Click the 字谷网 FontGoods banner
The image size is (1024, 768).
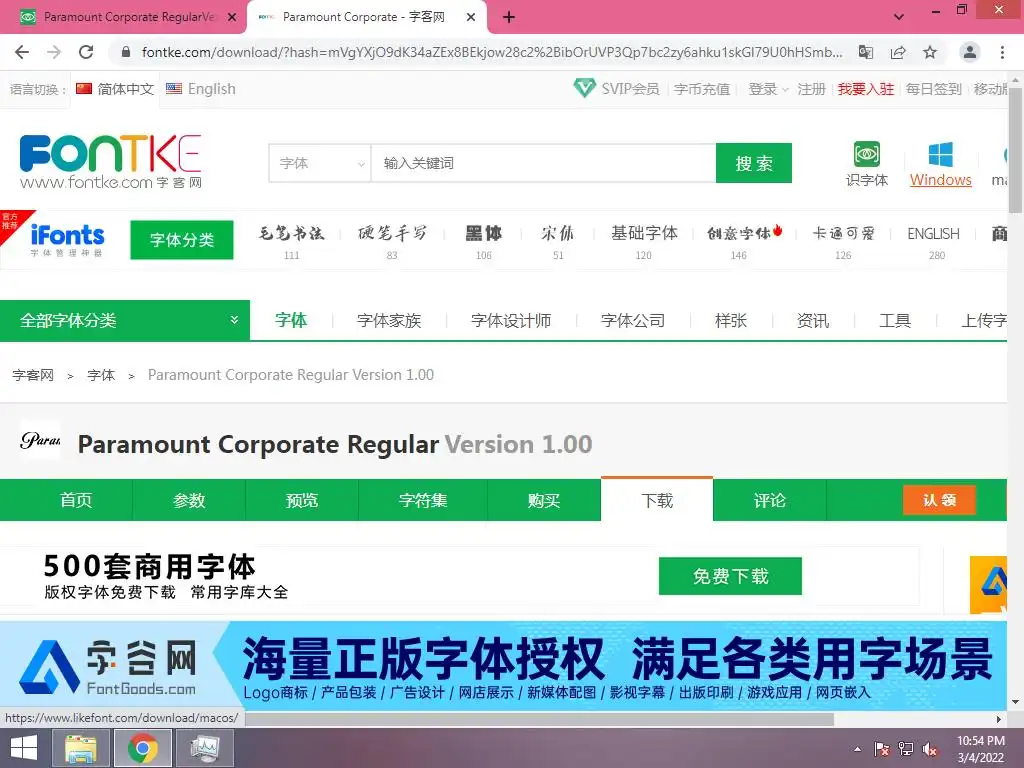pyautogui.click(x=503, y=665)
